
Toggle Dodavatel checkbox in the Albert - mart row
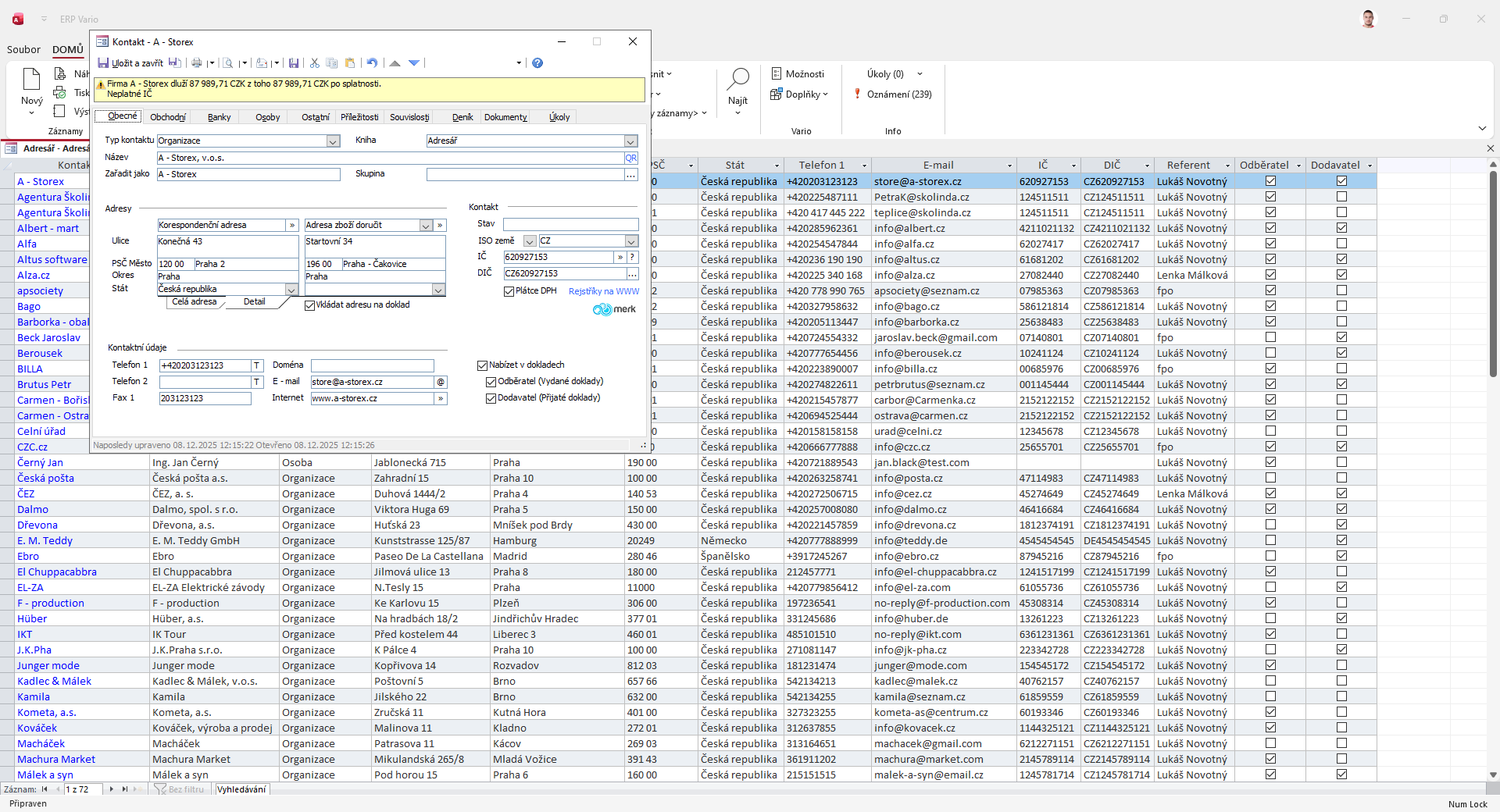[1341, 228]
